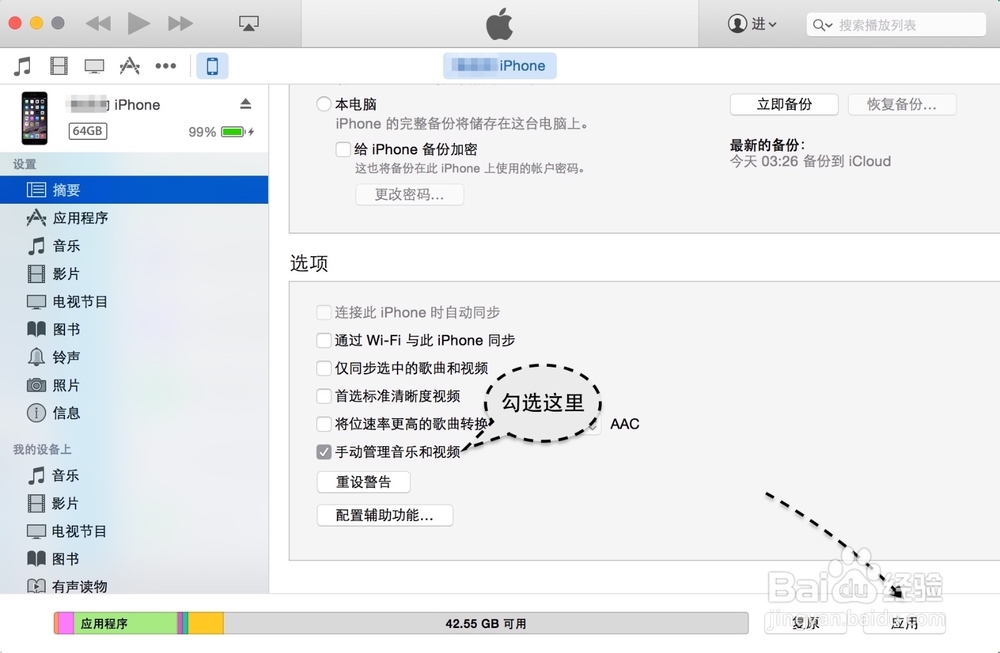This screenshot has width=1000, height=653.
Task: Click yellow storage bar segment
Action: coord(206,623)
